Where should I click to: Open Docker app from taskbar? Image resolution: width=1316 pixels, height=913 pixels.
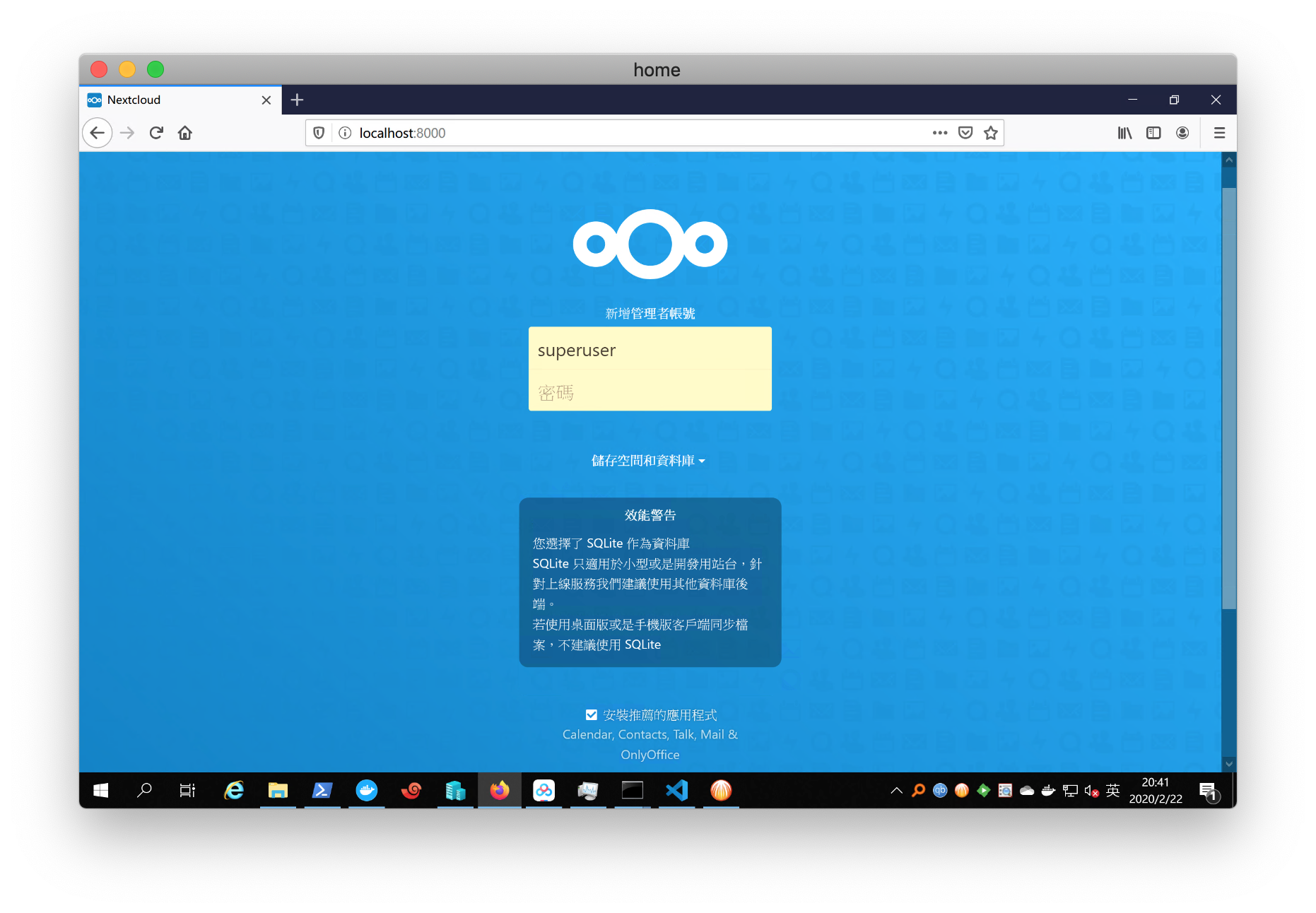coord(367,790)
